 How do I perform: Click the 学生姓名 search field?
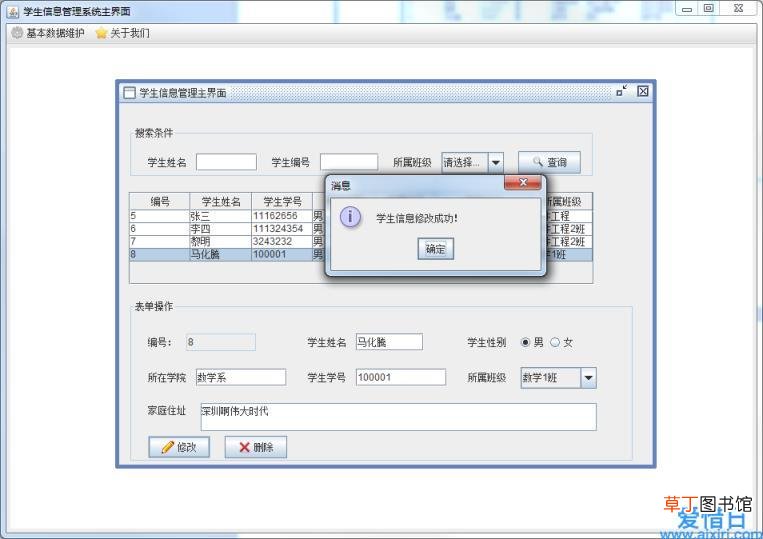pyautogui.click(x=226, y=162)
